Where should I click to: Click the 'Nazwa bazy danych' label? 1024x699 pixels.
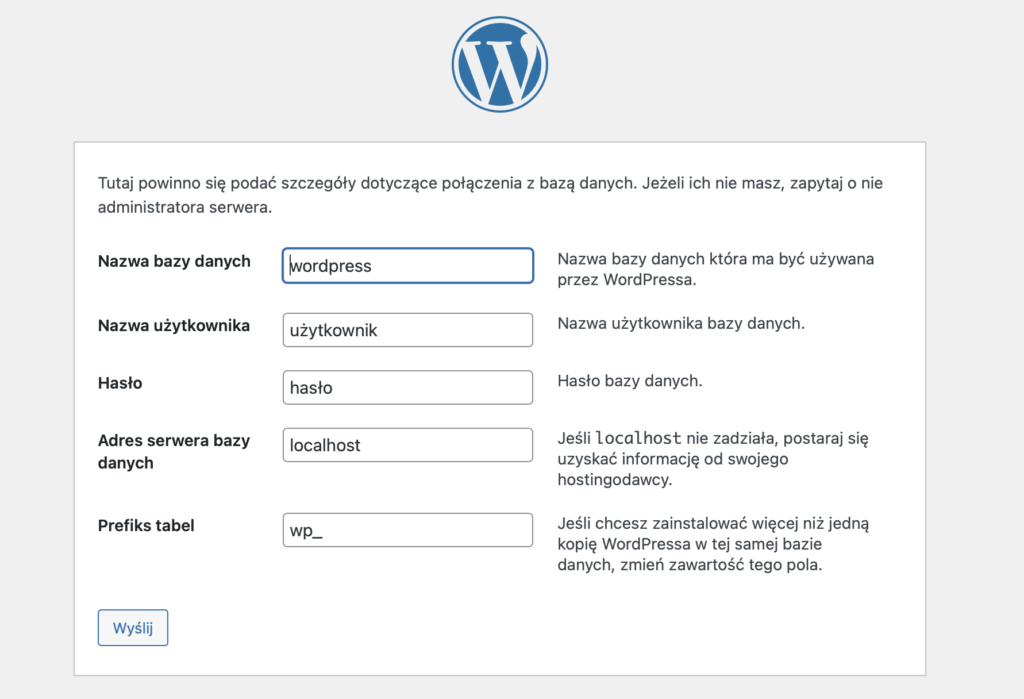(174, 261)
